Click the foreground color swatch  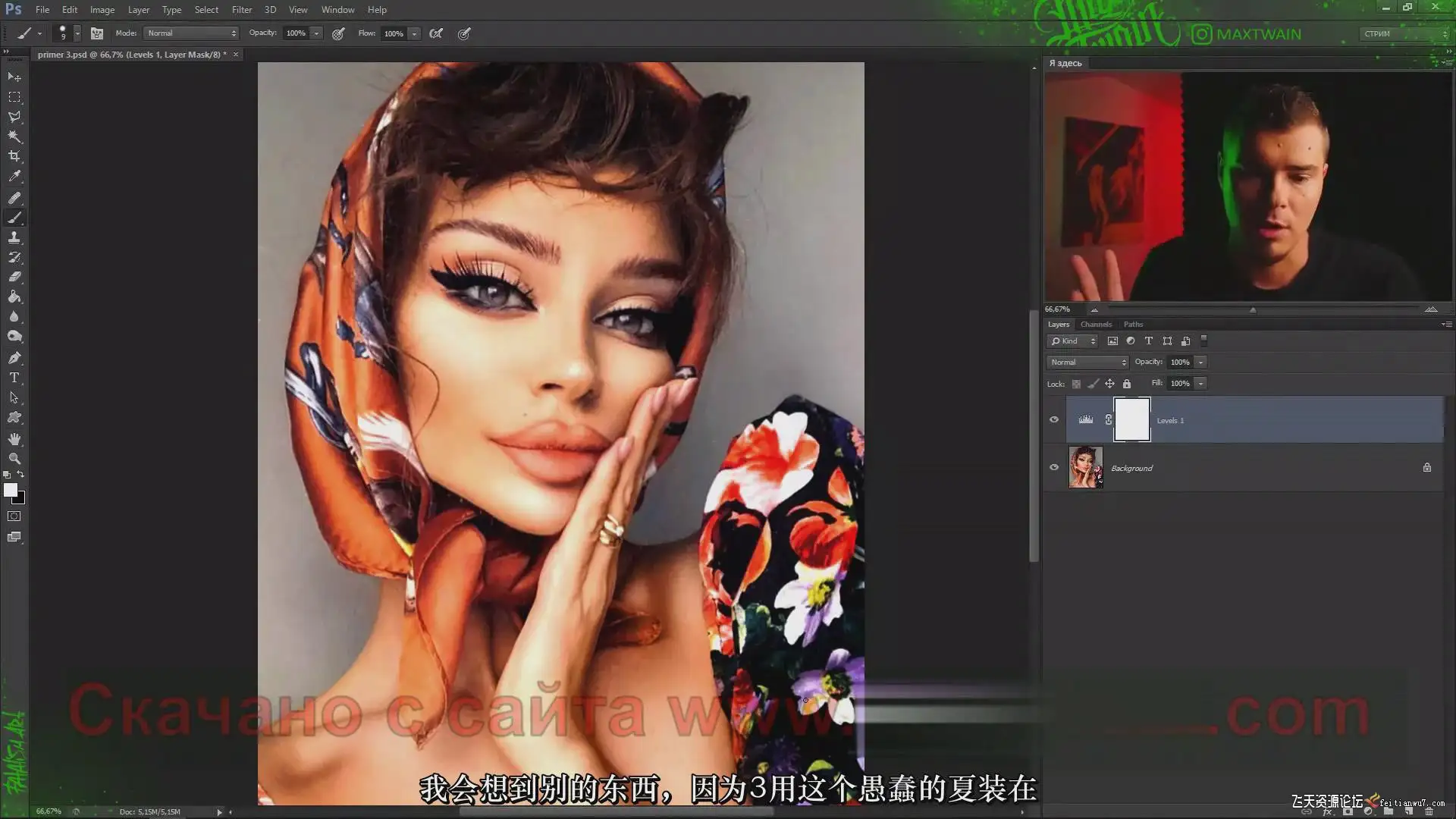tap(10, 491)
